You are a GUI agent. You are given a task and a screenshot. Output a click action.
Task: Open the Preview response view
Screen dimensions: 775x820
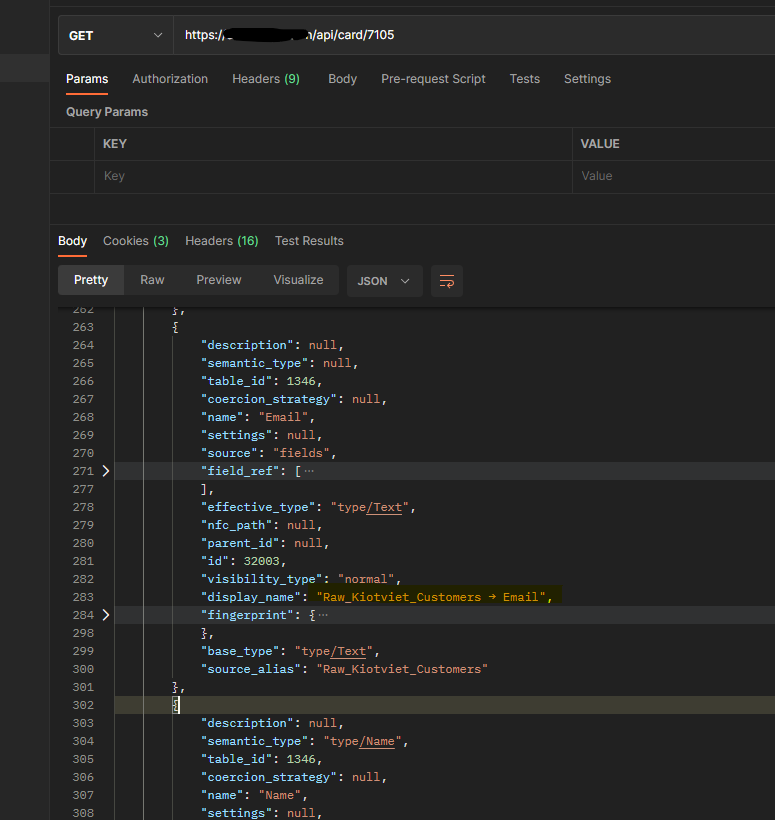click(x=218, y=280)
